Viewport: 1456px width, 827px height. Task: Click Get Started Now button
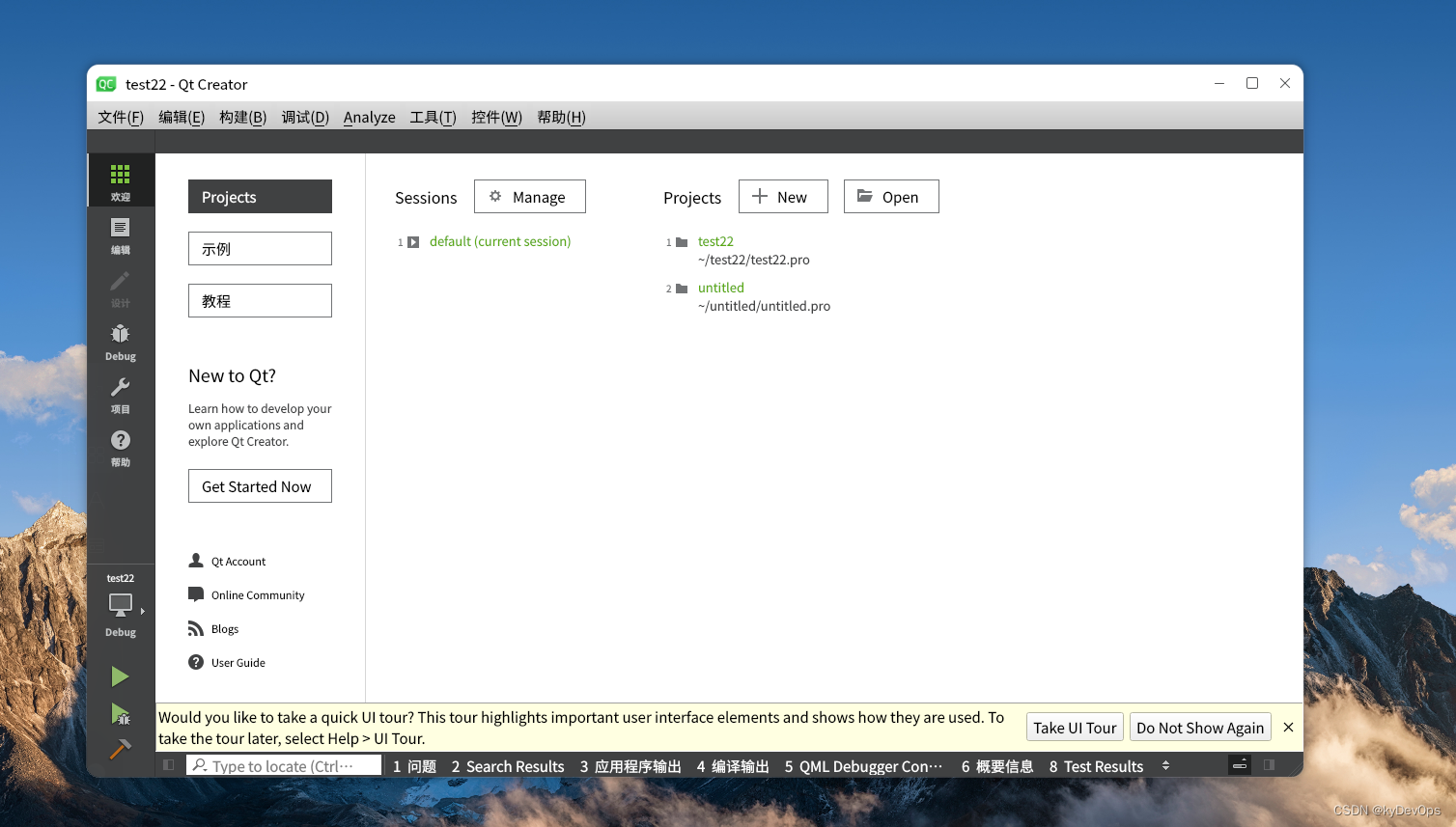click(260, 486)
